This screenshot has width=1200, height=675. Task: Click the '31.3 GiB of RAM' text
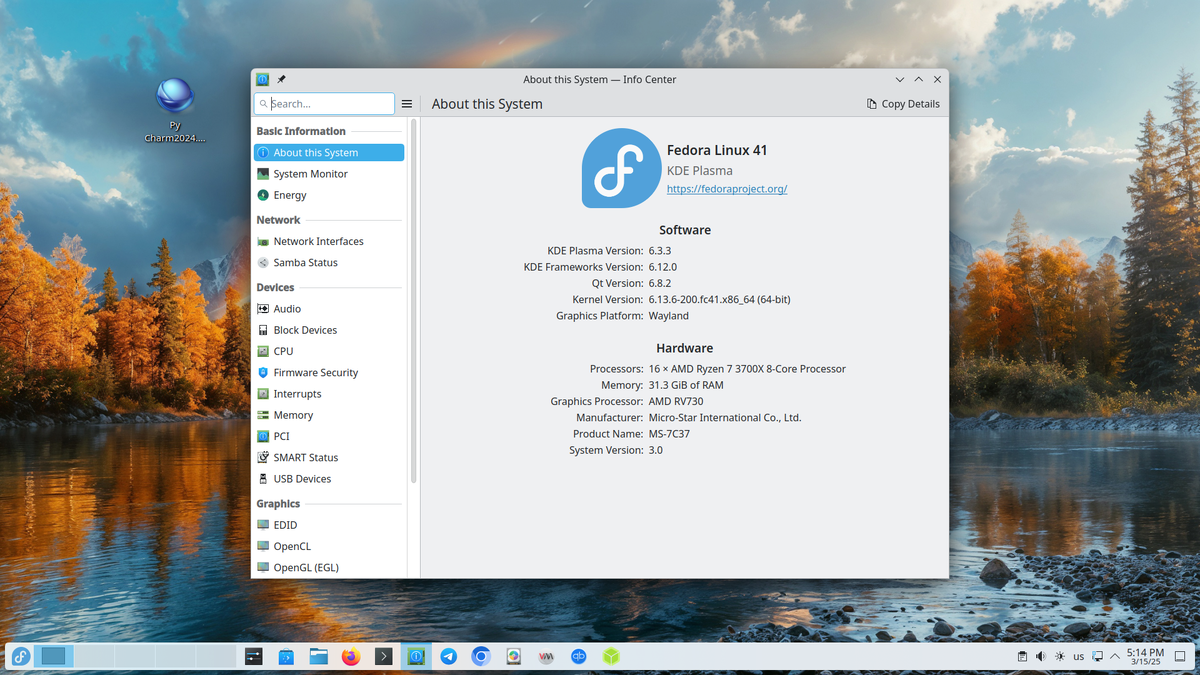point(686,385)
